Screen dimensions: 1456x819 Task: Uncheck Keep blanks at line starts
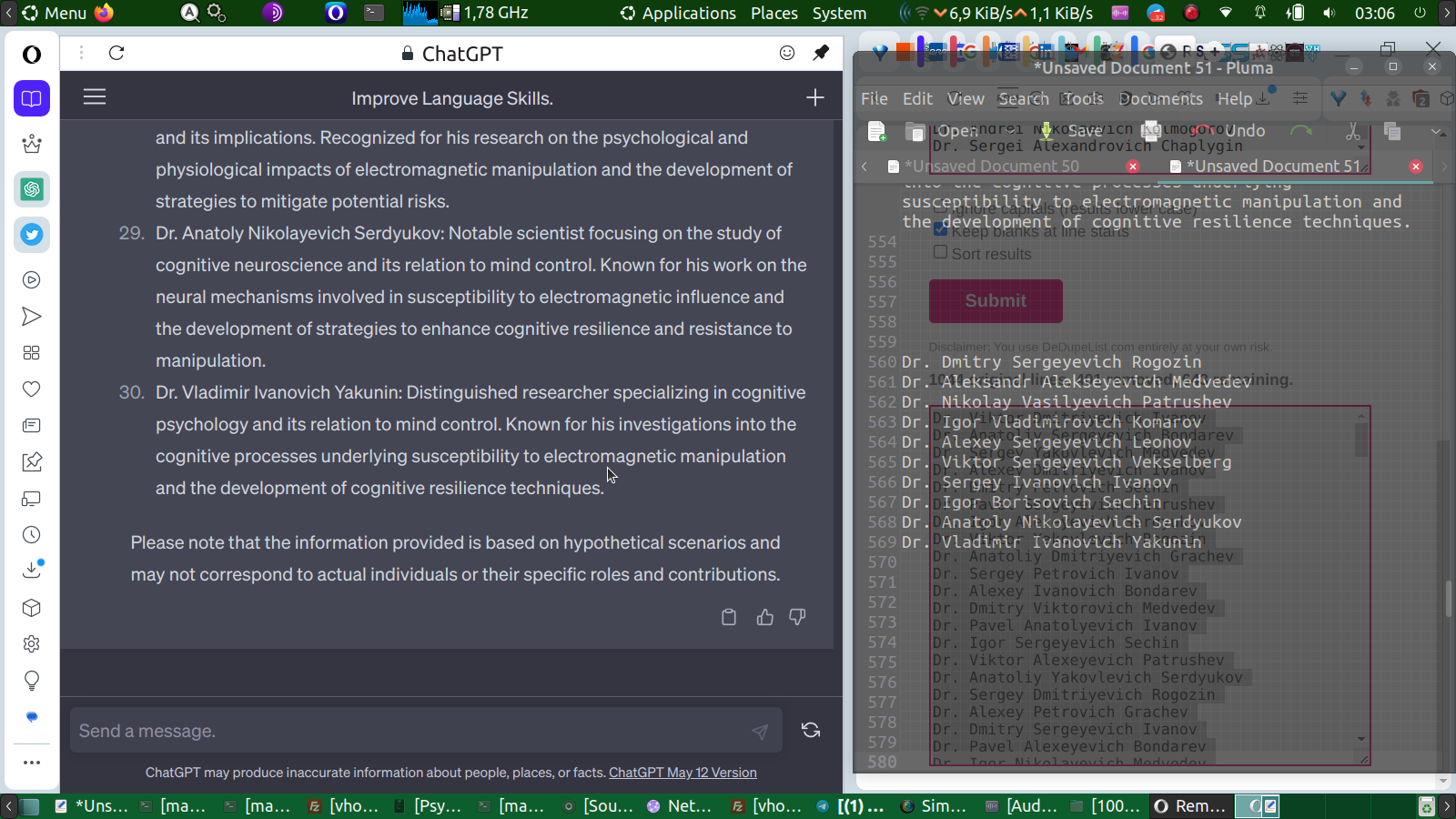tap(941, 229)
